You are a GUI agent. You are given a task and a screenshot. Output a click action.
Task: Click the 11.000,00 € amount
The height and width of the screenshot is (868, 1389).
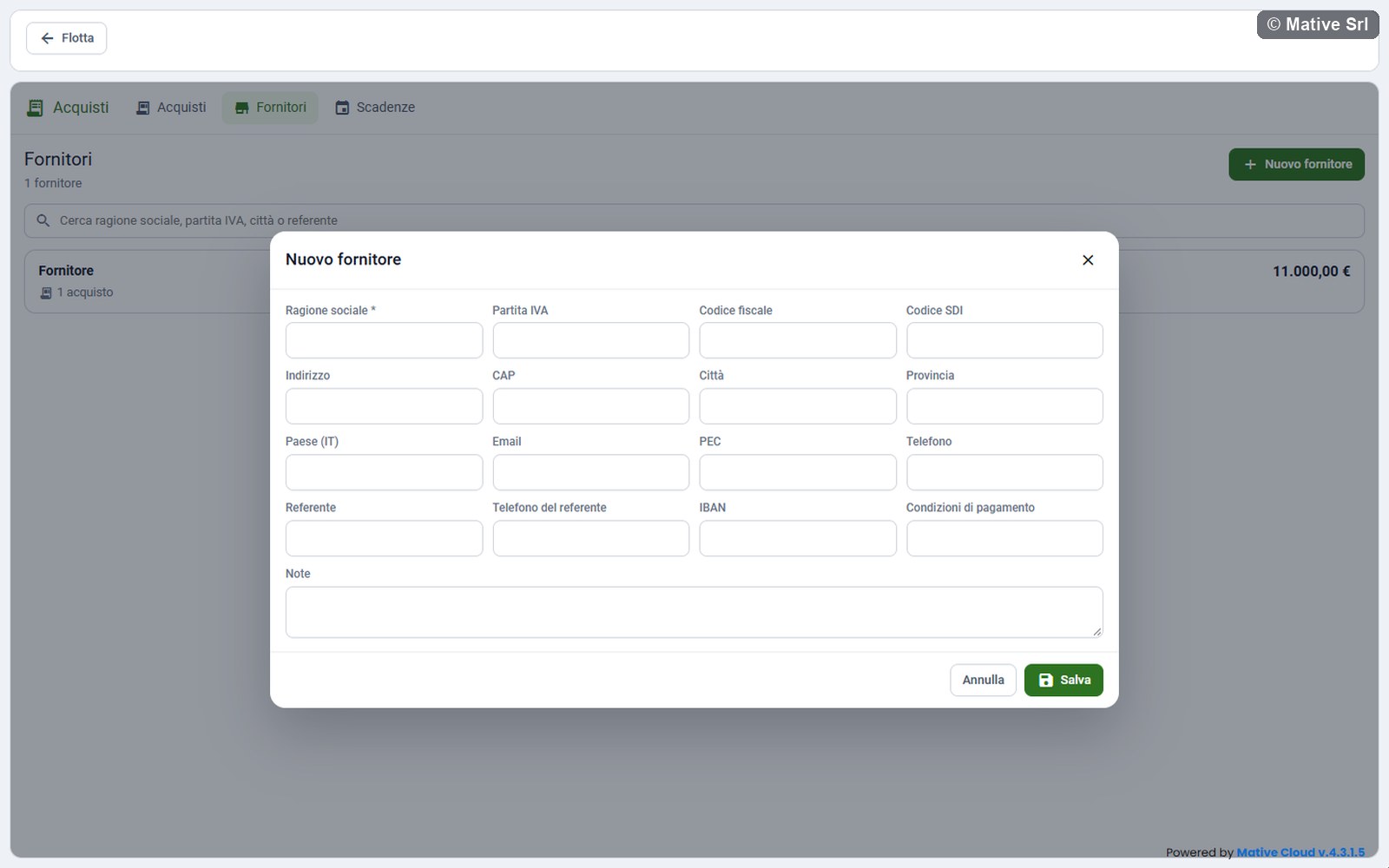pos(1311,272)
